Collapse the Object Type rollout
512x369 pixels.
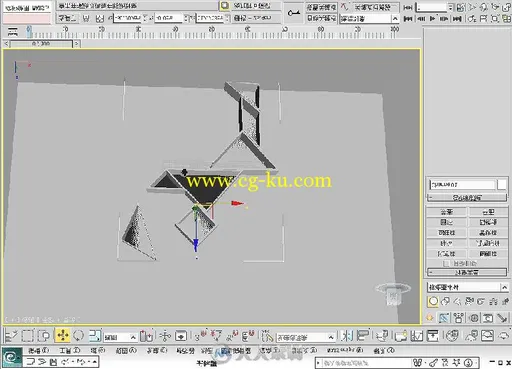pos(467,272)
